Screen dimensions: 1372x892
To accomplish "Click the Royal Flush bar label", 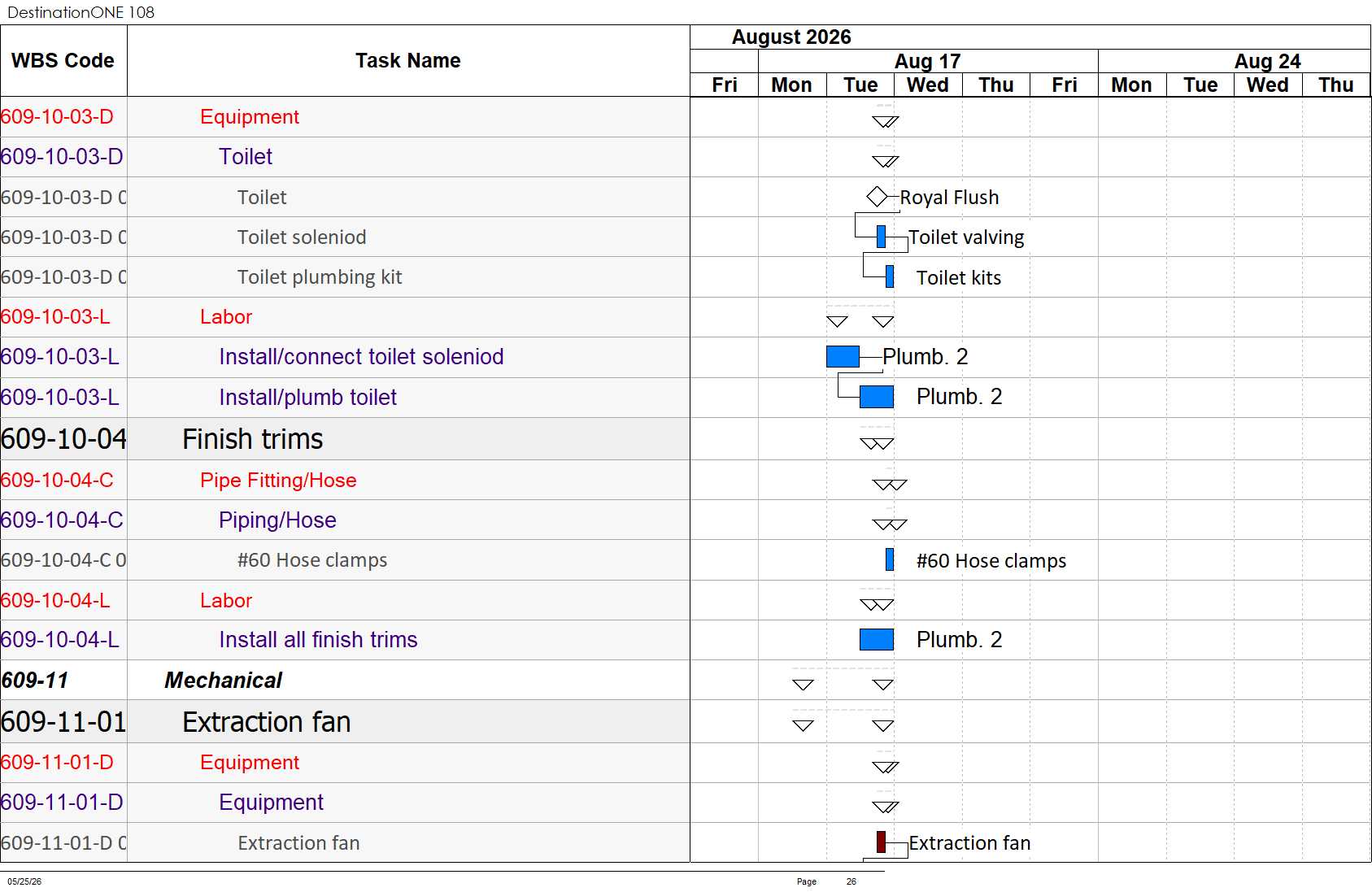I will [949, 198].
